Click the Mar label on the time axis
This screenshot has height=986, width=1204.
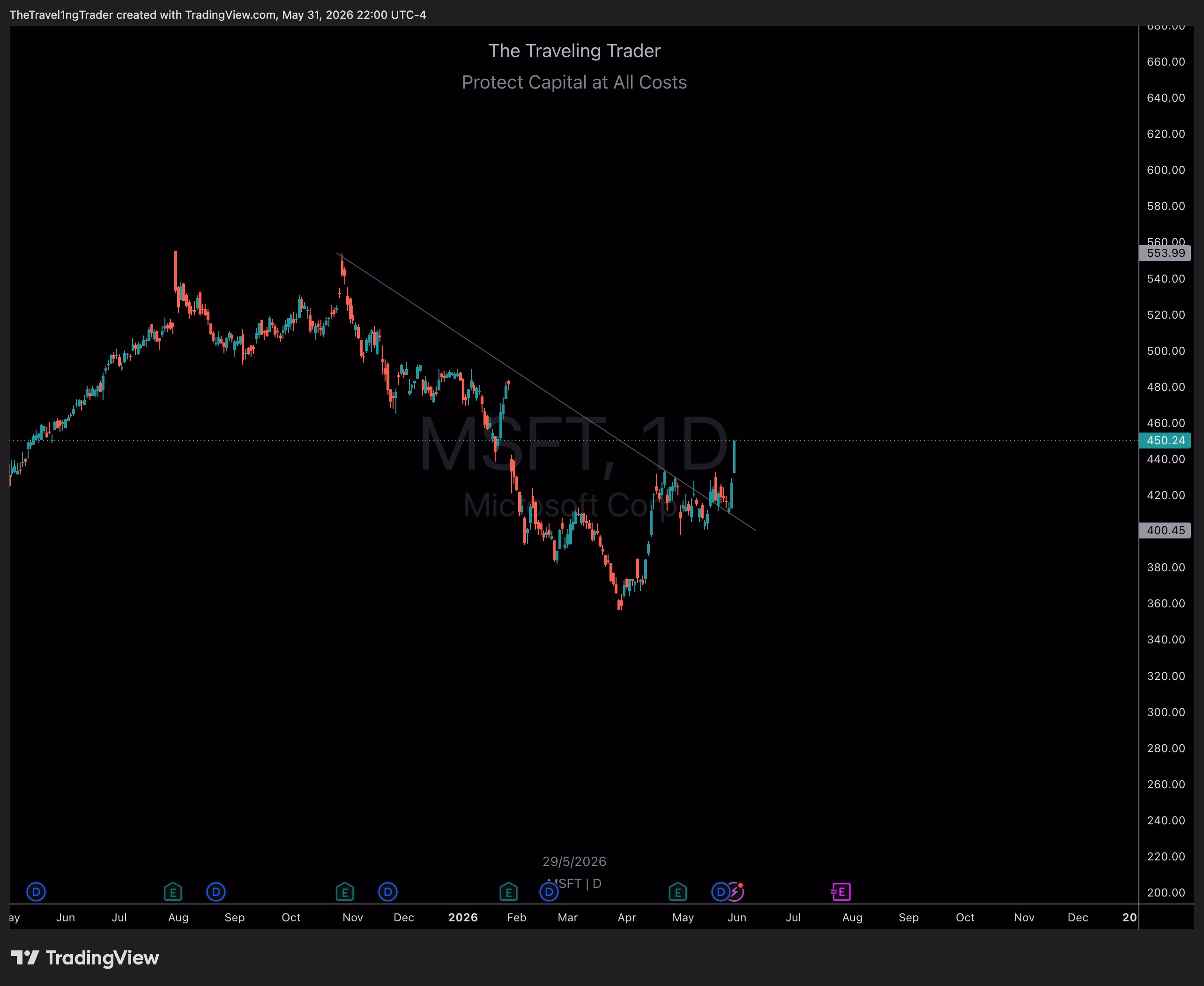[568, 917]
